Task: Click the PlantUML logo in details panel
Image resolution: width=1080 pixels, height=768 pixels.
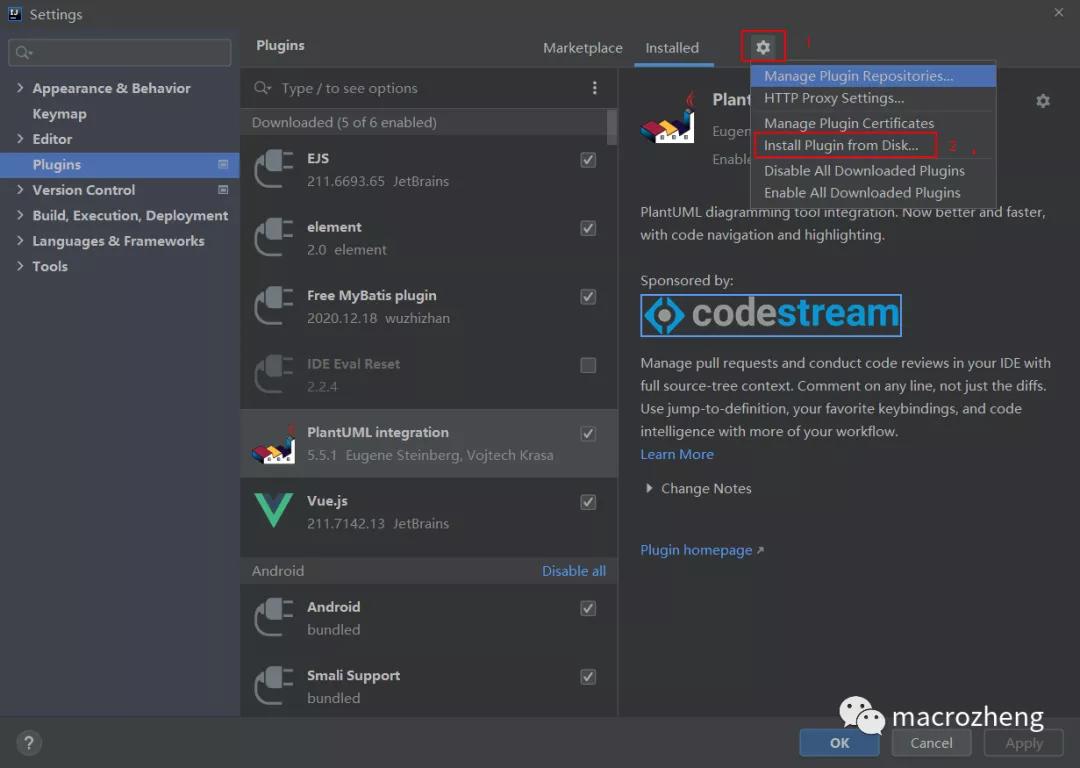Action: click(x=668, y=119)
